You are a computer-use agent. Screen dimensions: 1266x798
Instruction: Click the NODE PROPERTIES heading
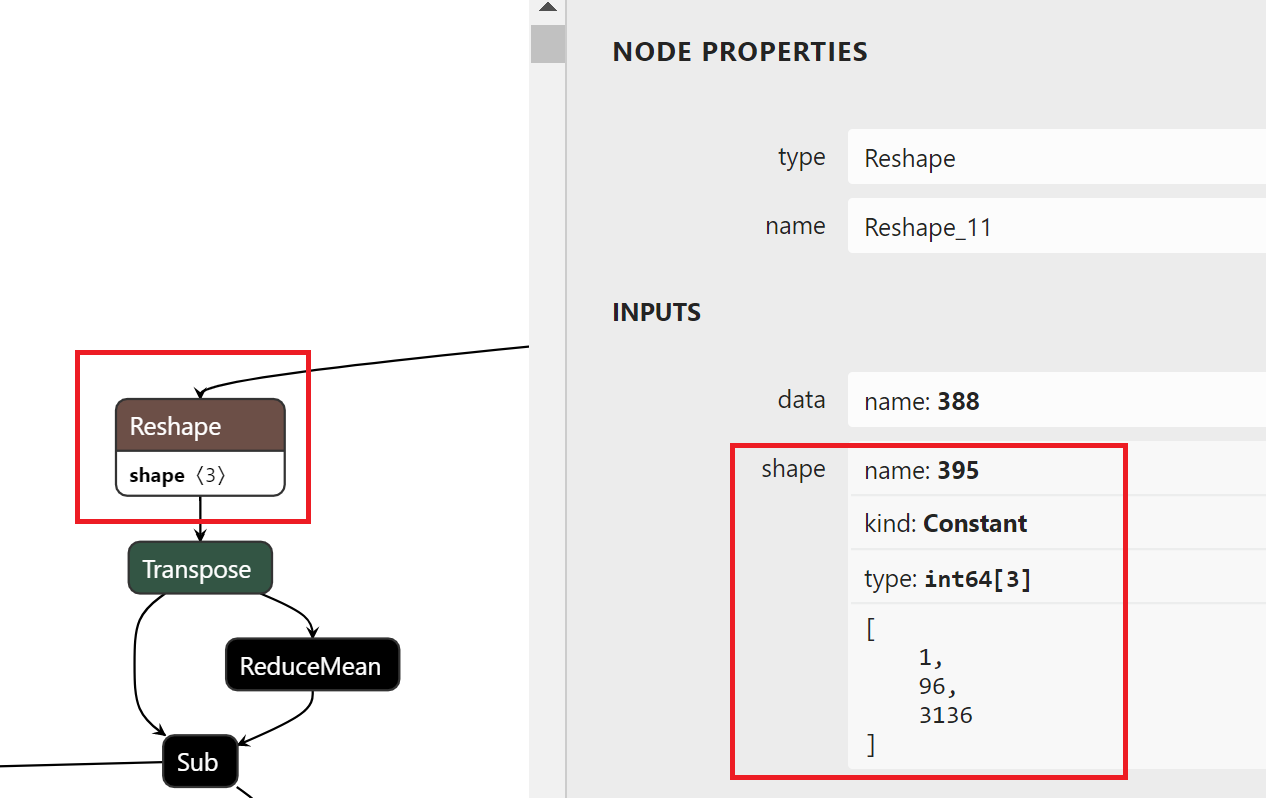tap(740, 52)
